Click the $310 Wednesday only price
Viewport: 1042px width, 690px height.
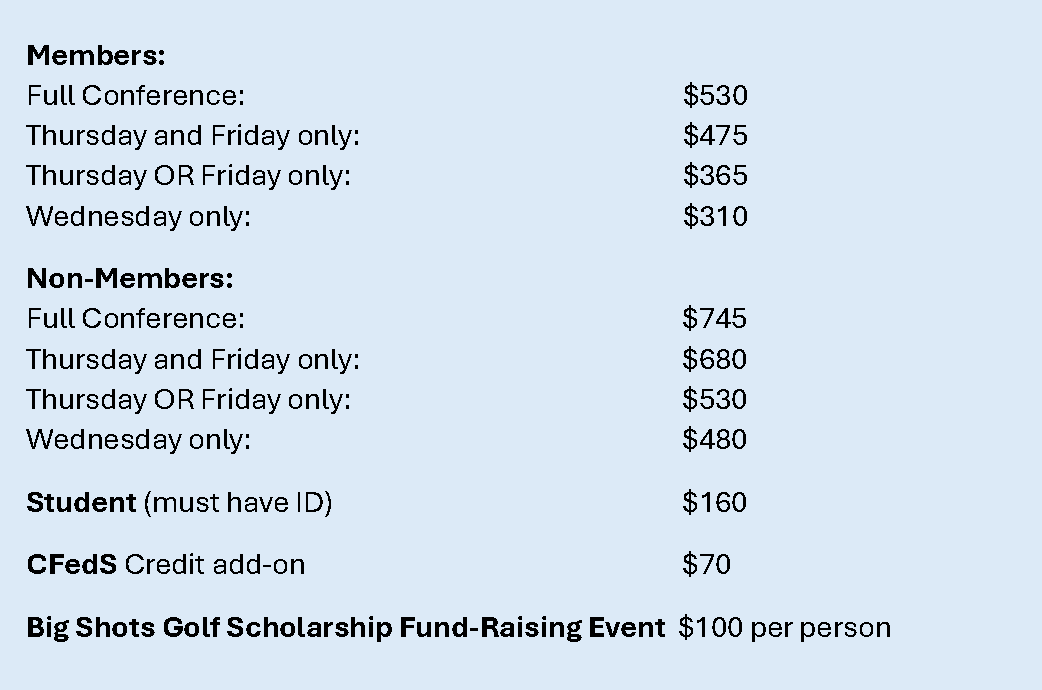coord(715,217)
